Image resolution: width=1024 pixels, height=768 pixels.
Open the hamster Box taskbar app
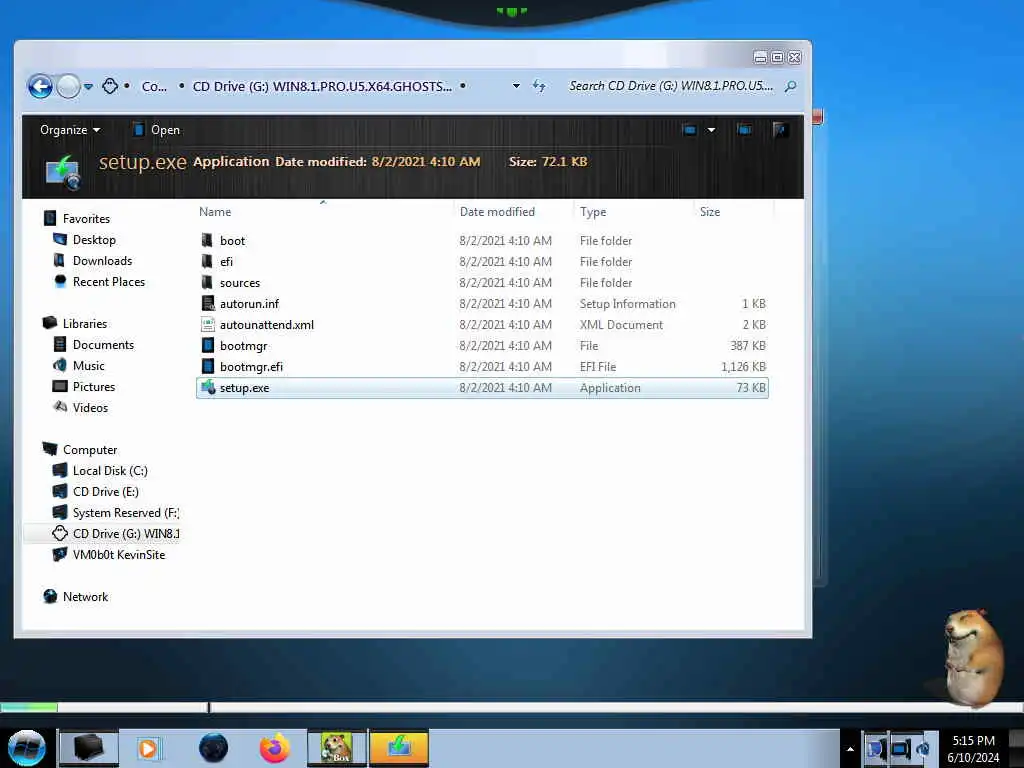click(x=336, y=748)
